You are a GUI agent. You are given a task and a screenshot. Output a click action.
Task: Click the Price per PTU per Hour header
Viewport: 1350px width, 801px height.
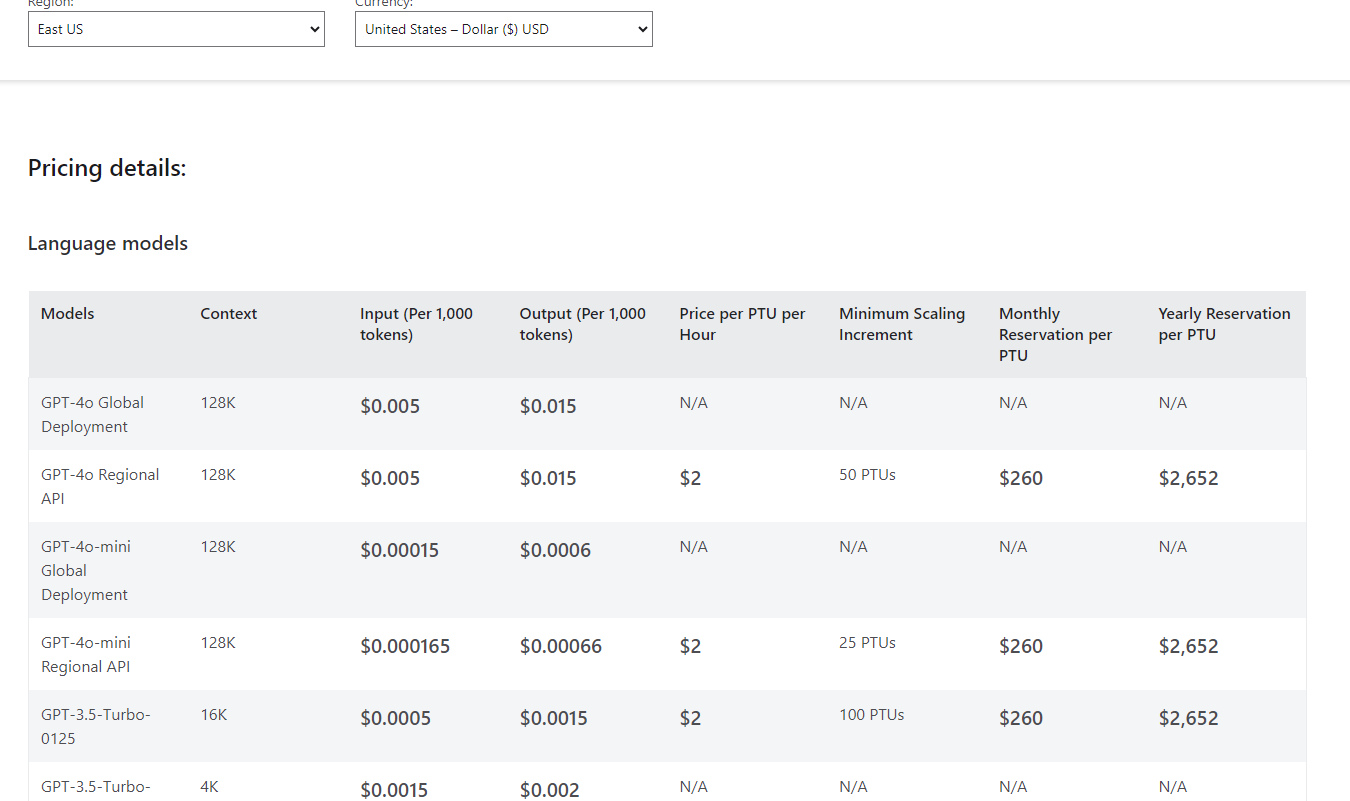point(742,324)
